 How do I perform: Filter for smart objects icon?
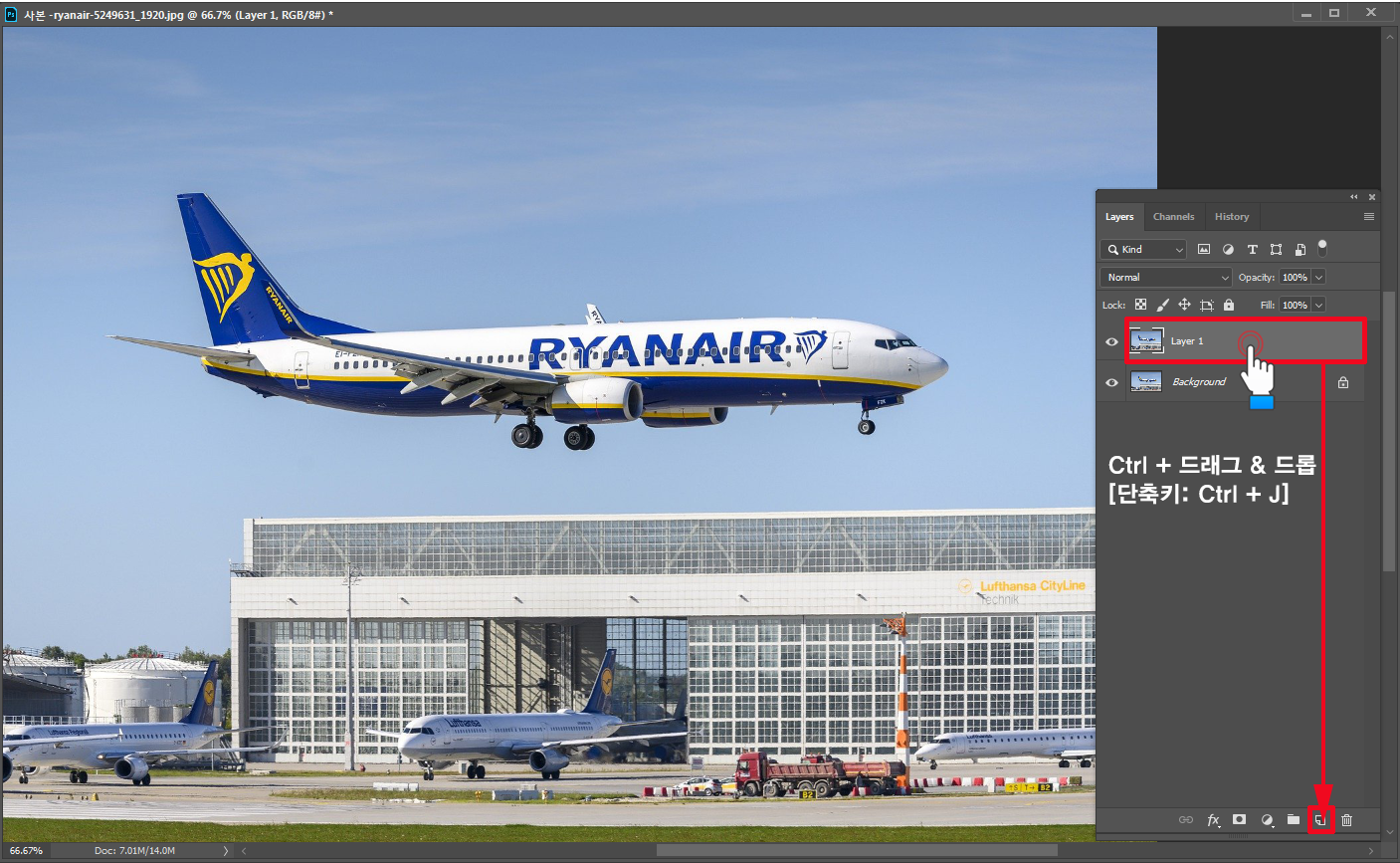(x=1300, y=249)
